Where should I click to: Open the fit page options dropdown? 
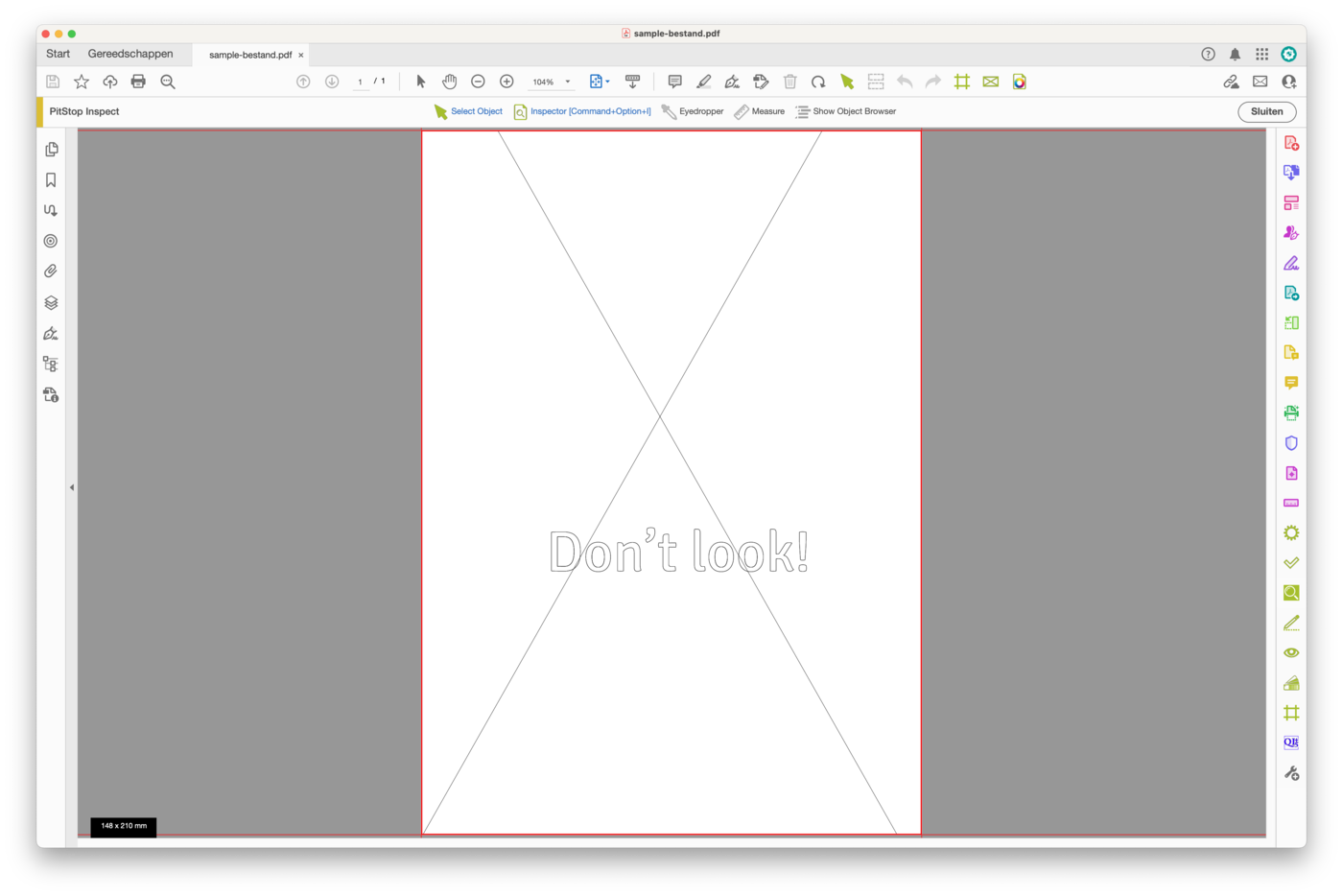600,83
